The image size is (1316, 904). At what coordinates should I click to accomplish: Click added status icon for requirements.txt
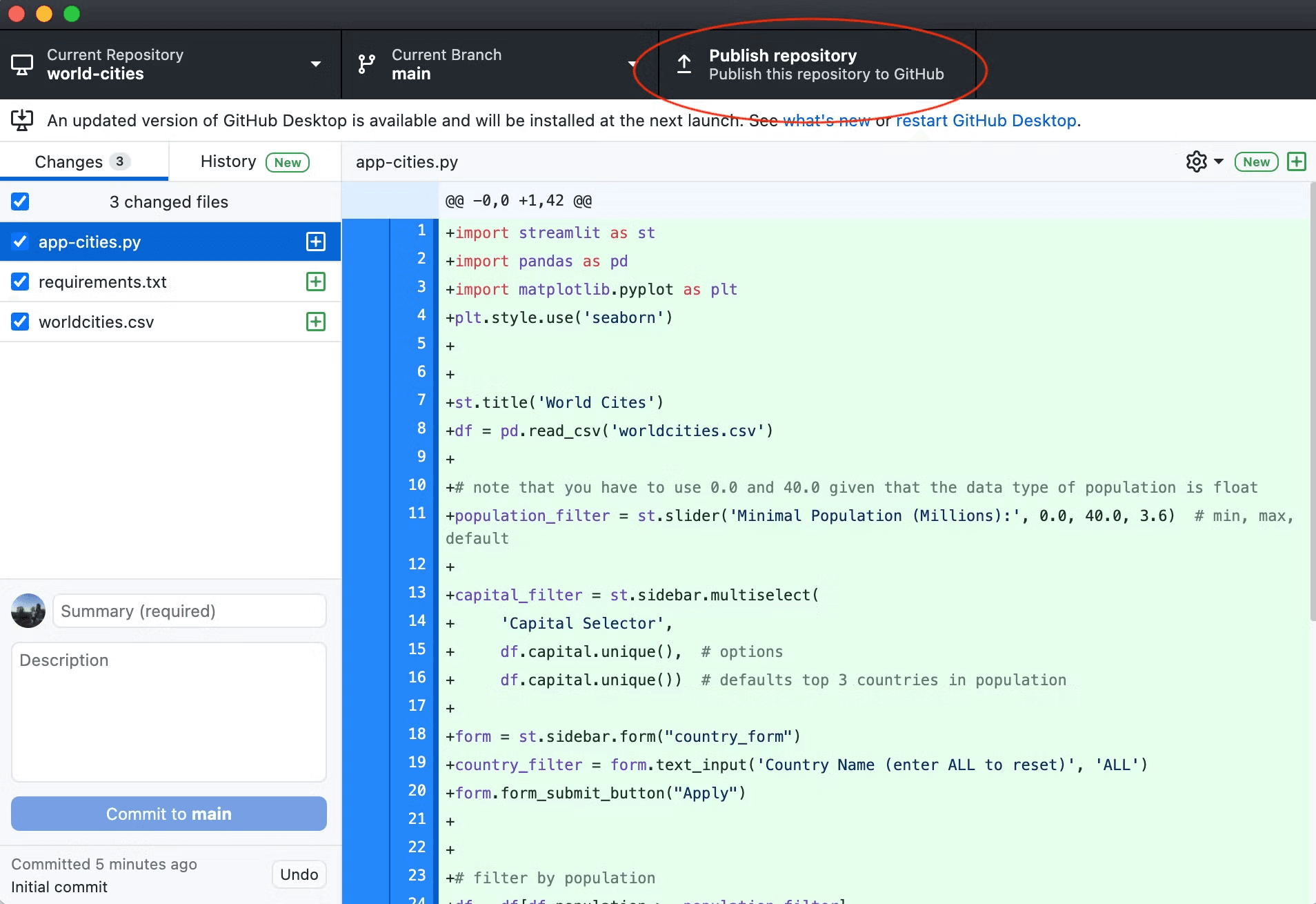tap(316, 282)
